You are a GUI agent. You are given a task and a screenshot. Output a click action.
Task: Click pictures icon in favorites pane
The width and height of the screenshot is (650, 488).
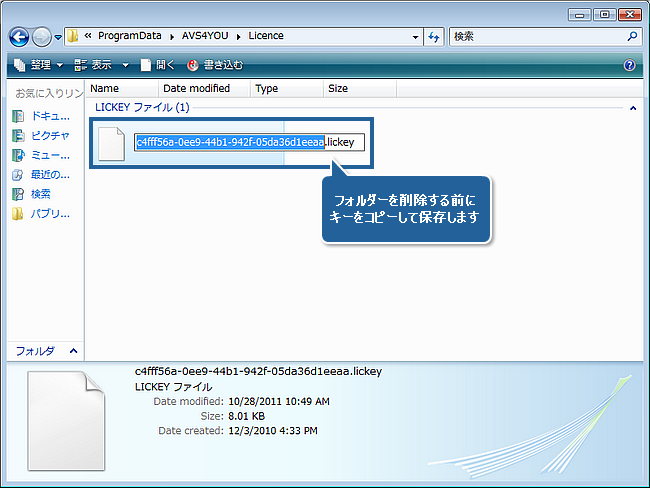(x=18, y=136)
